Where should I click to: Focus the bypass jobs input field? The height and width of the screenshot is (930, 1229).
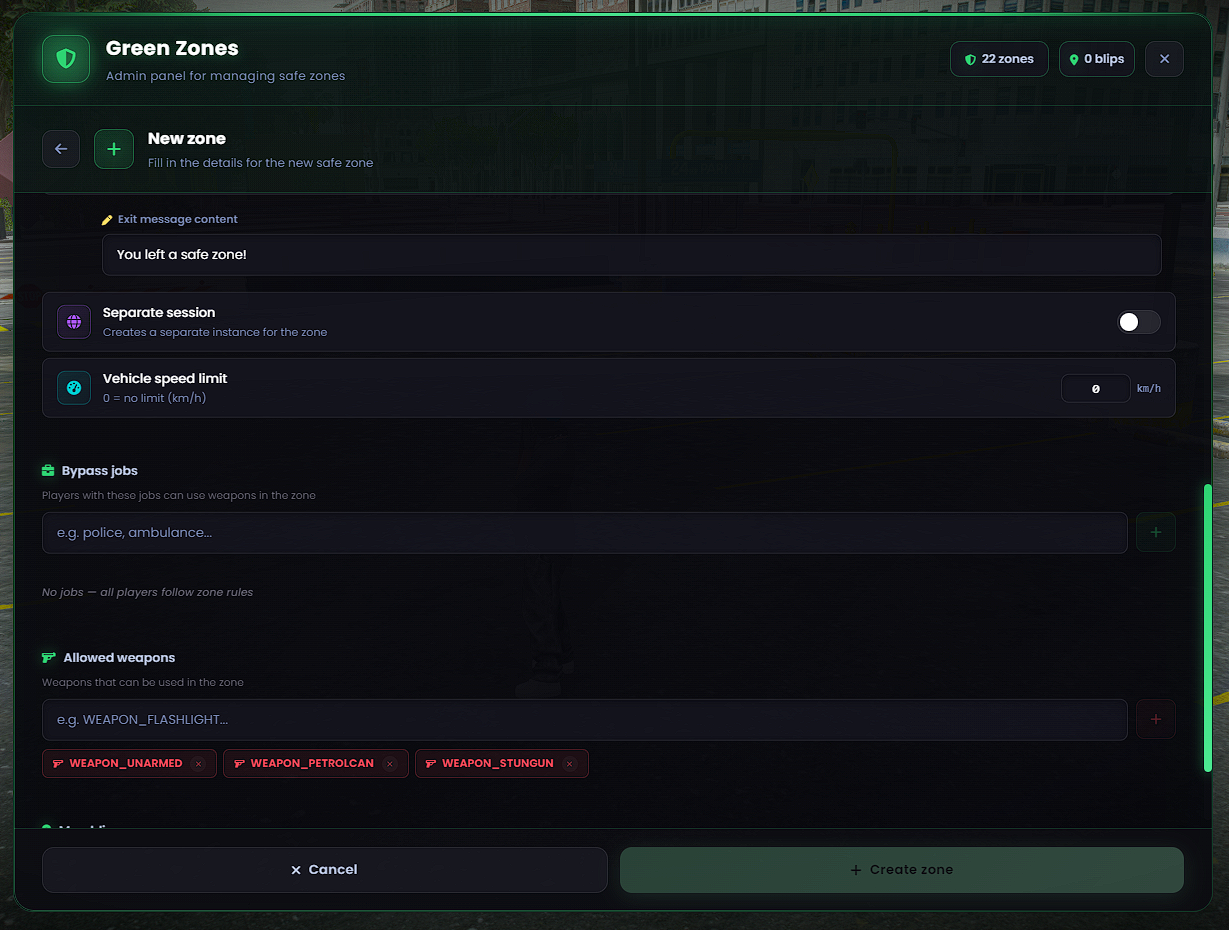[585, 533]
